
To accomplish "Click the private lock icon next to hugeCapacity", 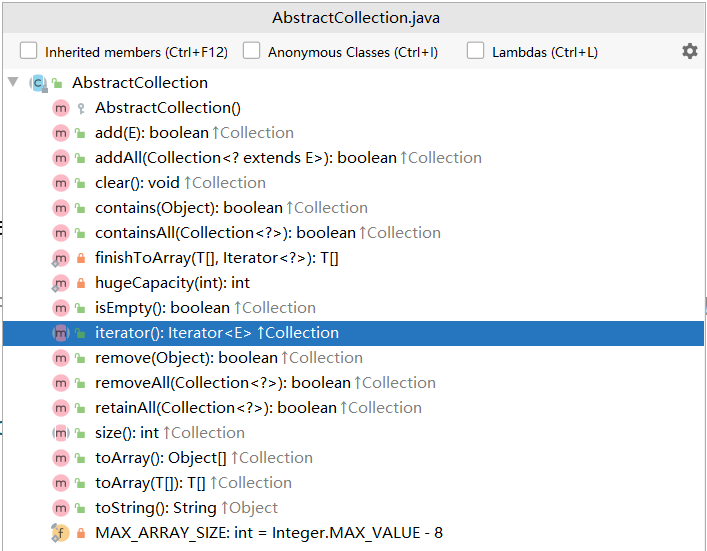I will click(x=81, y=283).
